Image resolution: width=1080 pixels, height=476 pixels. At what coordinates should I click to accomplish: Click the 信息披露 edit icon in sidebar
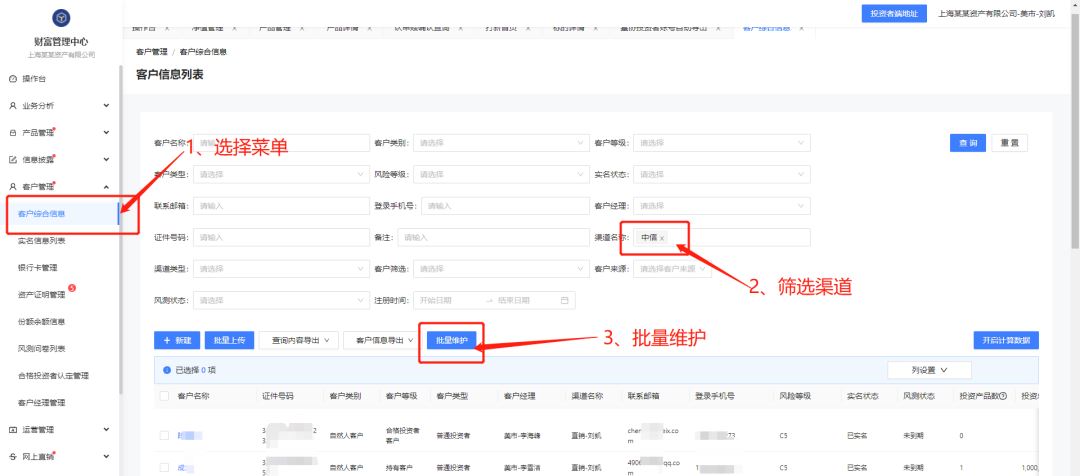12,159
